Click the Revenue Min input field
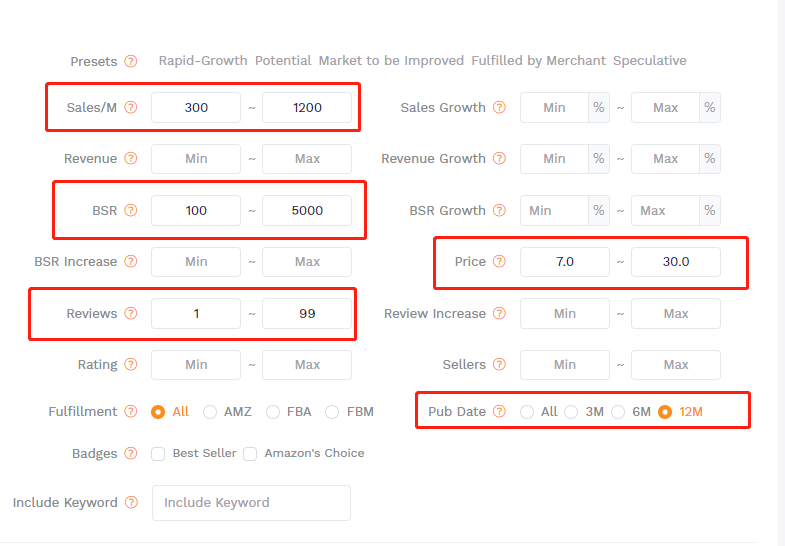Screen dimensions: 785x546 coord(196,159)
